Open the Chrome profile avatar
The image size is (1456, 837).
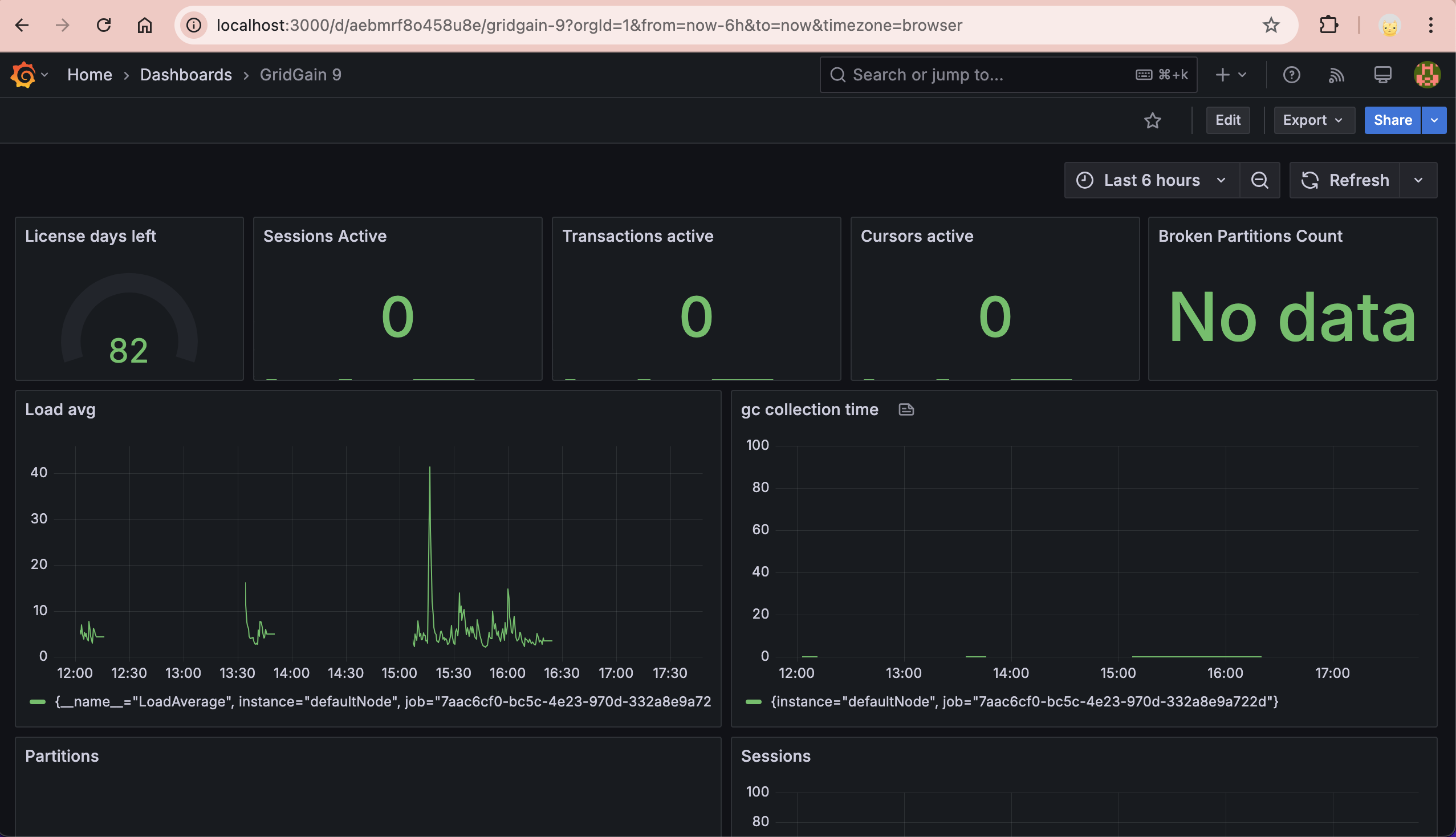[x=1389, y=25]
